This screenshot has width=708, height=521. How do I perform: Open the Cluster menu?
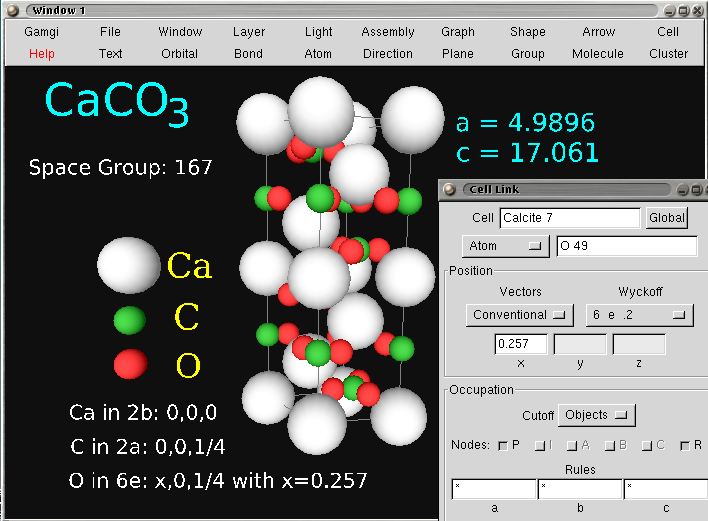tap(668, 54)
